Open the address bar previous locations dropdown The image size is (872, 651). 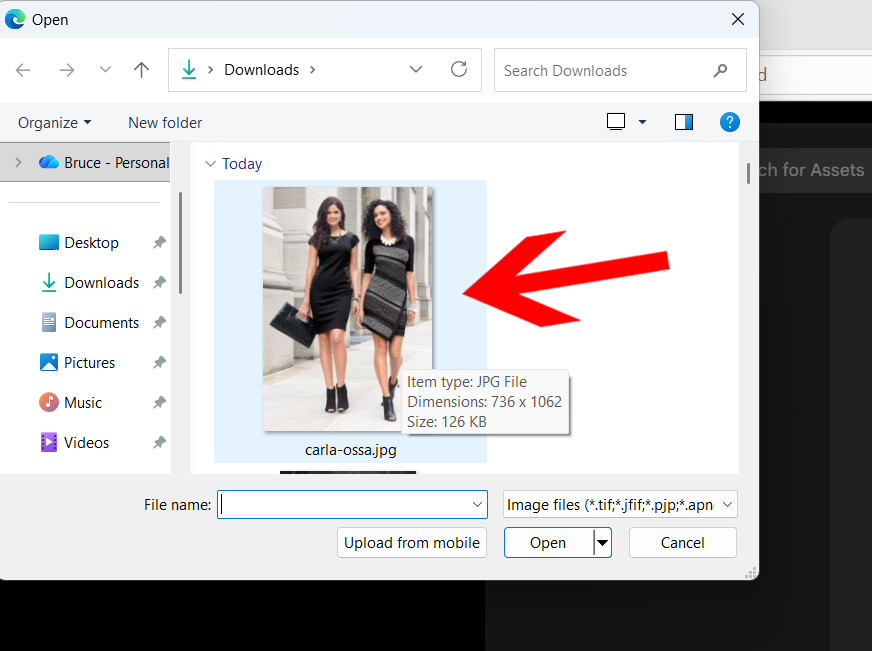415,69
